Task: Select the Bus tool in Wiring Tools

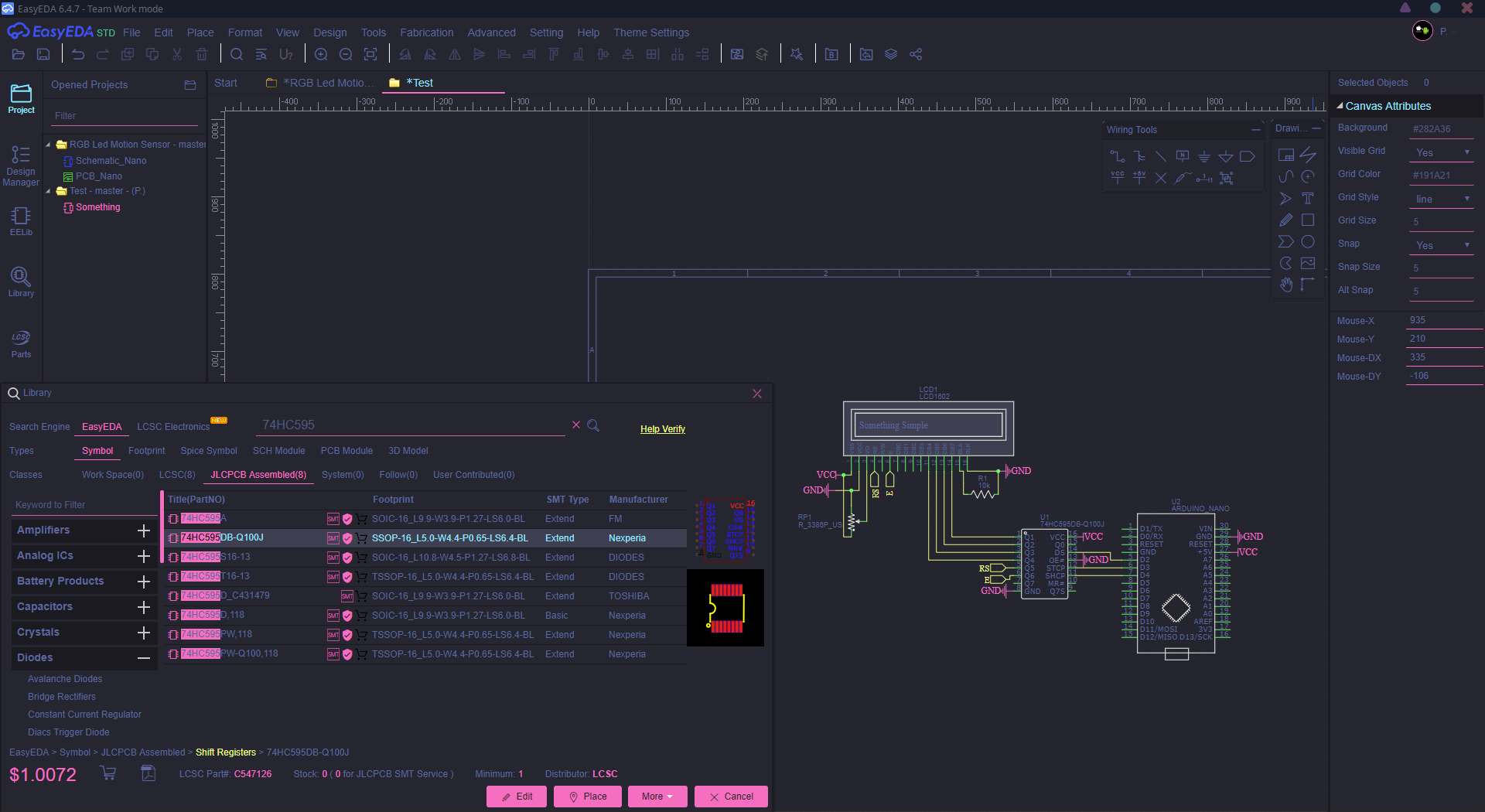Action: 1138,156
